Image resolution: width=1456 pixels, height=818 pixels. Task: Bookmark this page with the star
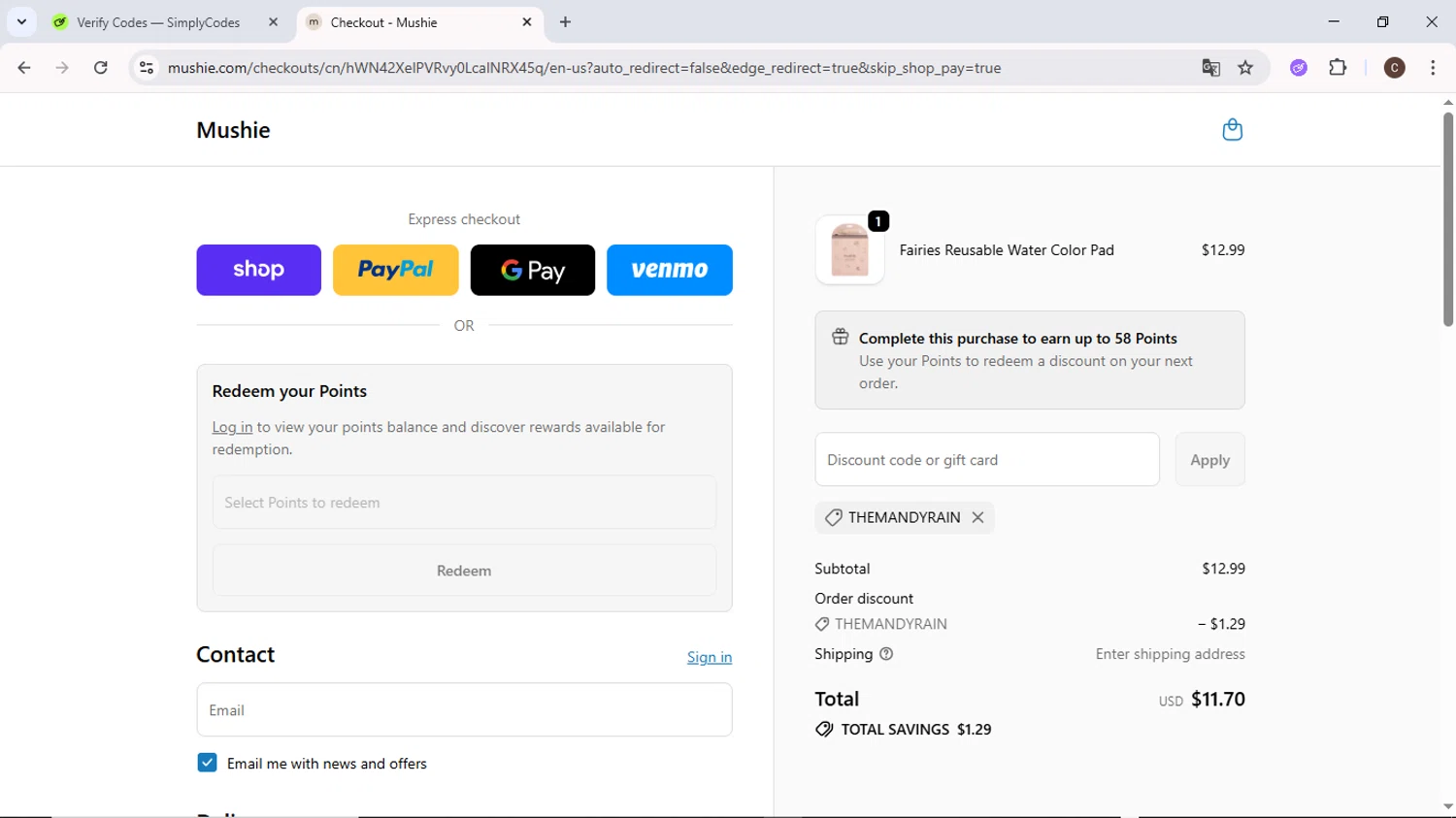pyautogui.click(x=1245, y=68)
